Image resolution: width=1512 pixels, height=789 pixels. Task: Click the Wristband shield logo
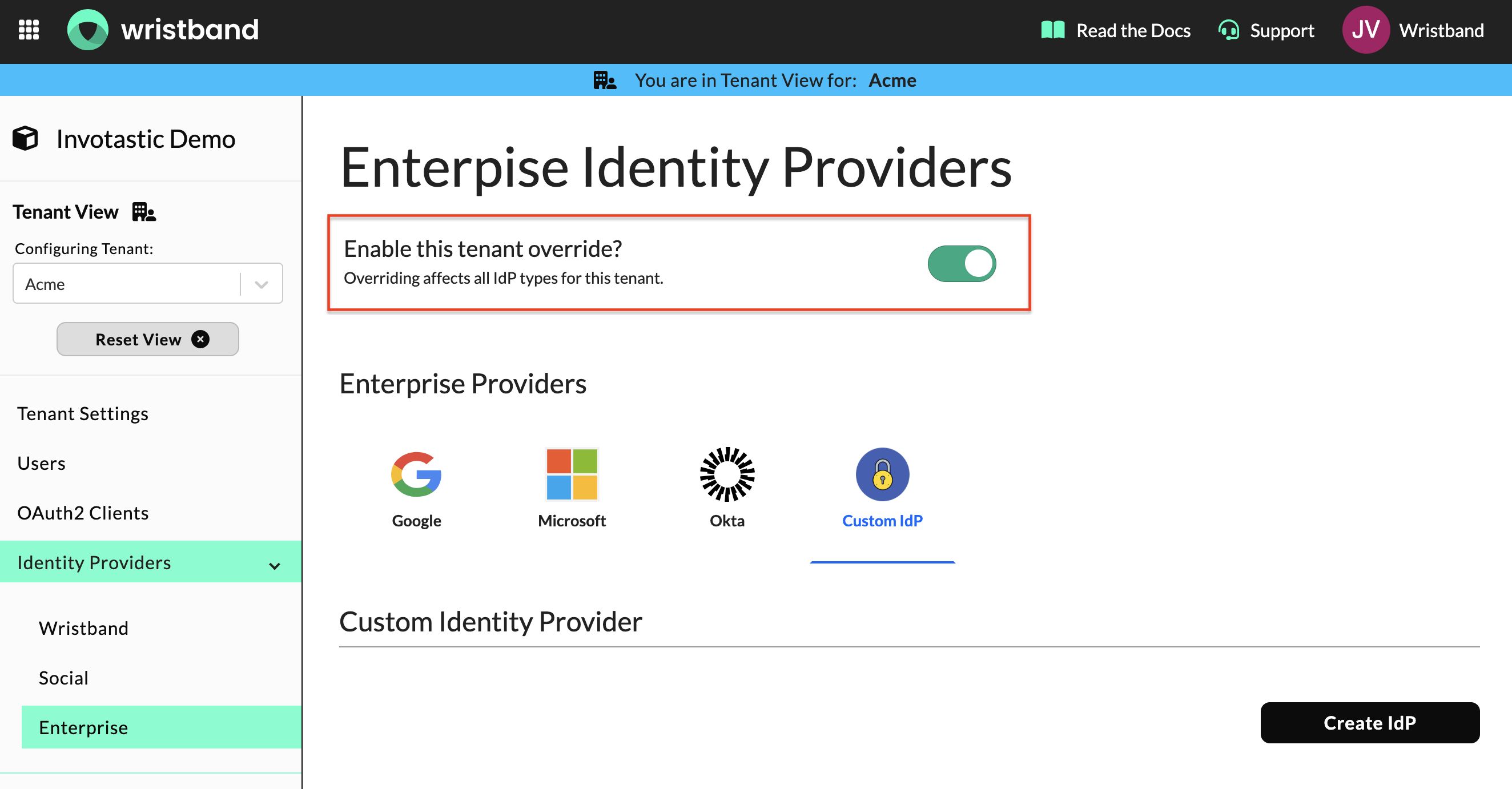pos(88,30)
